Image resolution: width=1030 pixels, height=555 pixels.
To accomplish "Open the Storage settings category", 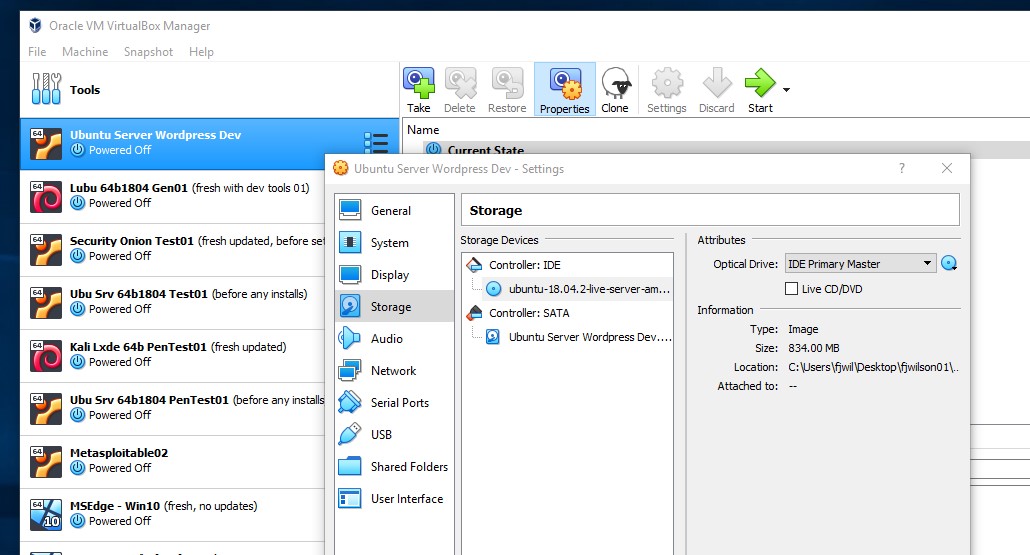I will click(x=394, y=306).
